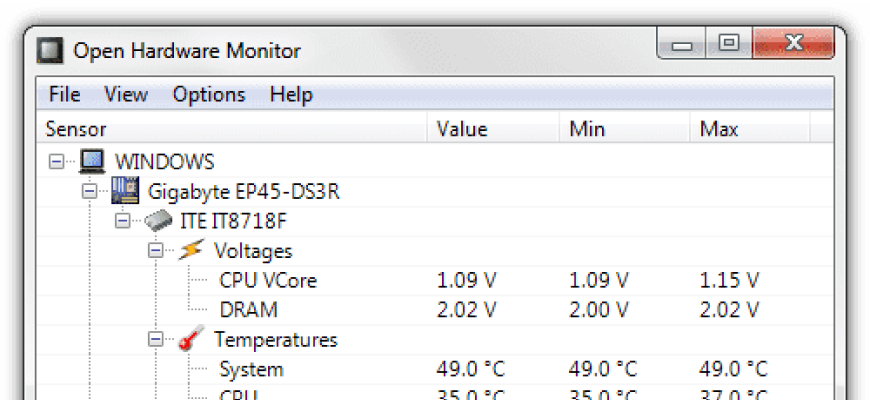Click the ITE IT8718F chip icon
This screenshot has height=400, width=870.
click(158, 221)
